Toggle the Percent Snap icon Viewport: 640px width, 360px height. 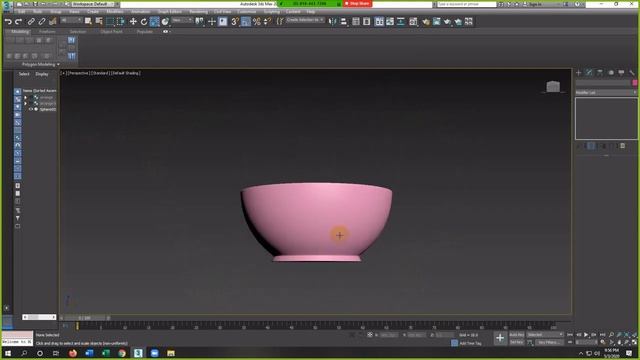257,22
